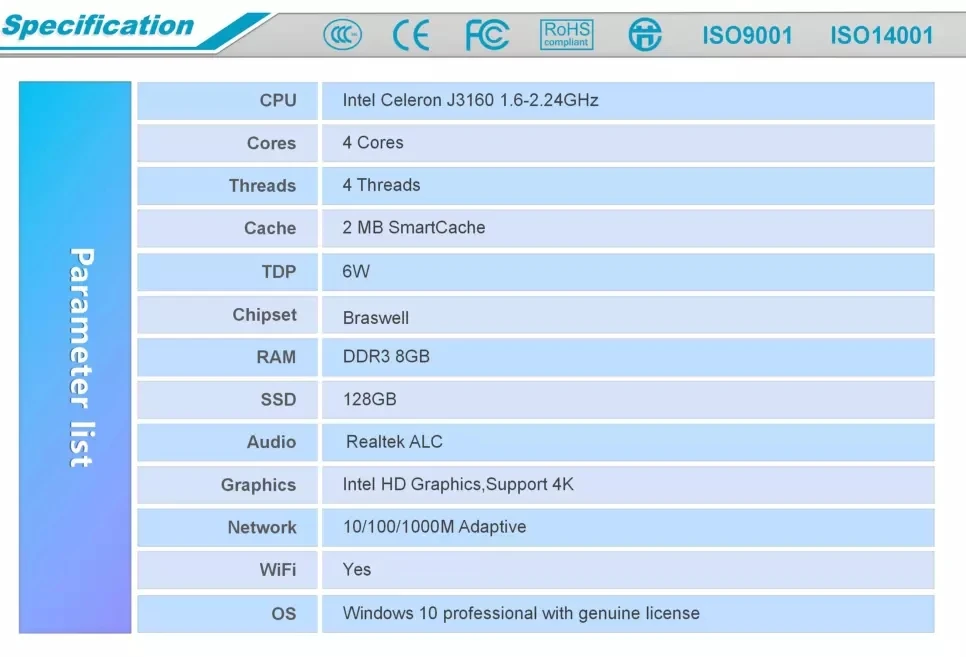
Task: Click the 'Braswell' value
Action: [x=376, y=318]
